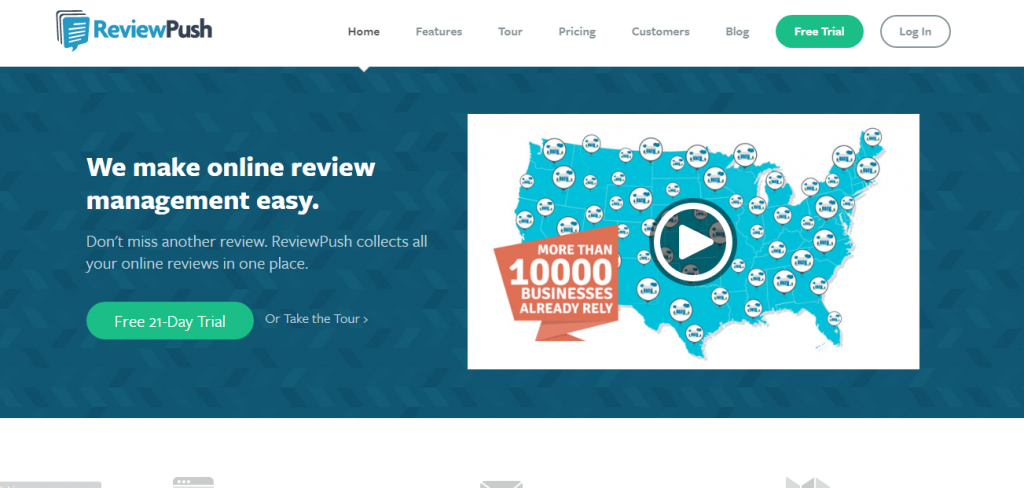
Task: Go to the Features page
Action: (439, 31)
